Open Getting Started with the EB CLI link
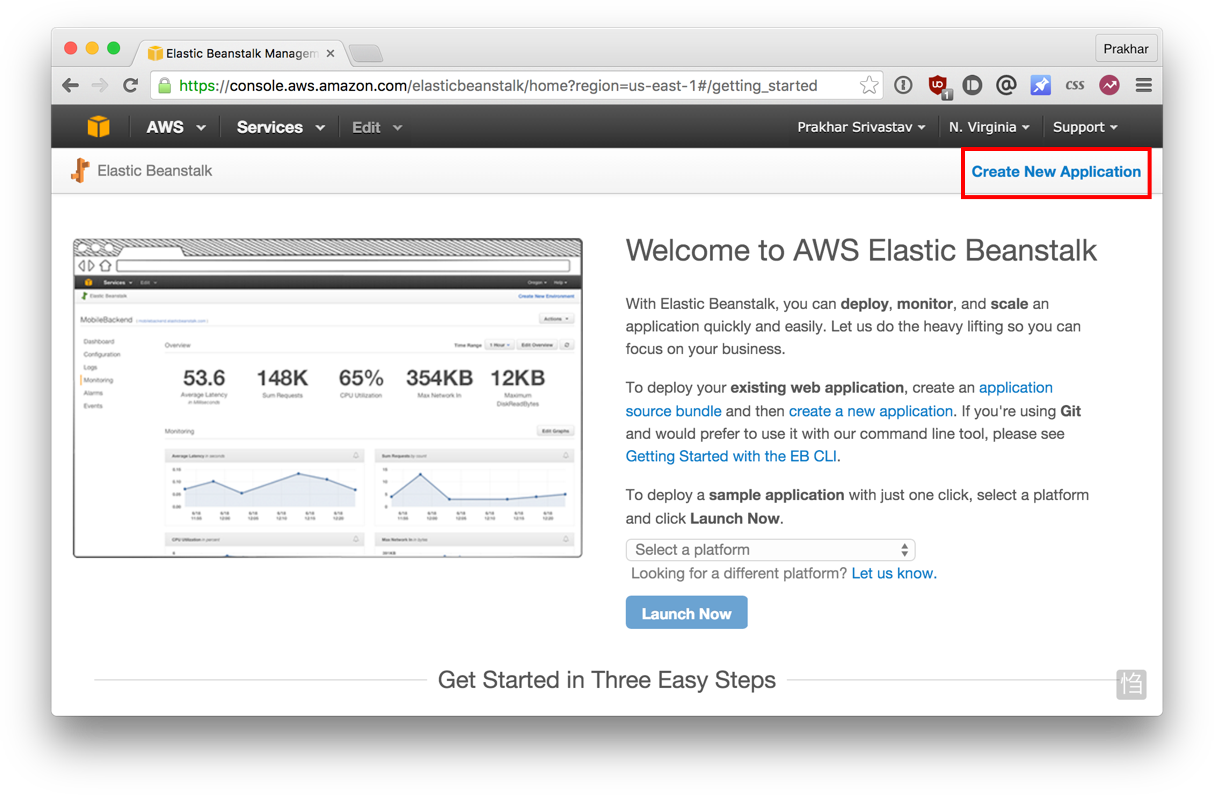The image size is (1214, 795). (731, 456)
